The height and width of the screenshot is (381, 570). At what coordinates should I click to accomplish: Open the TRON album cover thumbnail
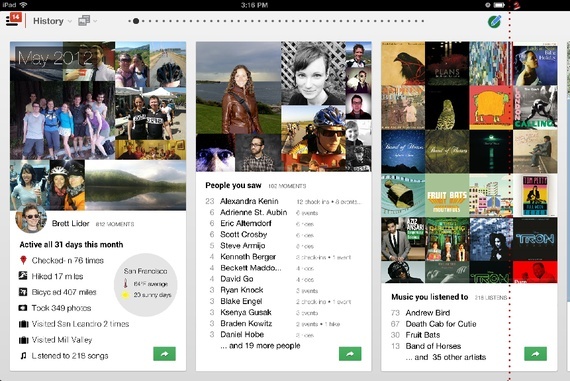[535, 239]
